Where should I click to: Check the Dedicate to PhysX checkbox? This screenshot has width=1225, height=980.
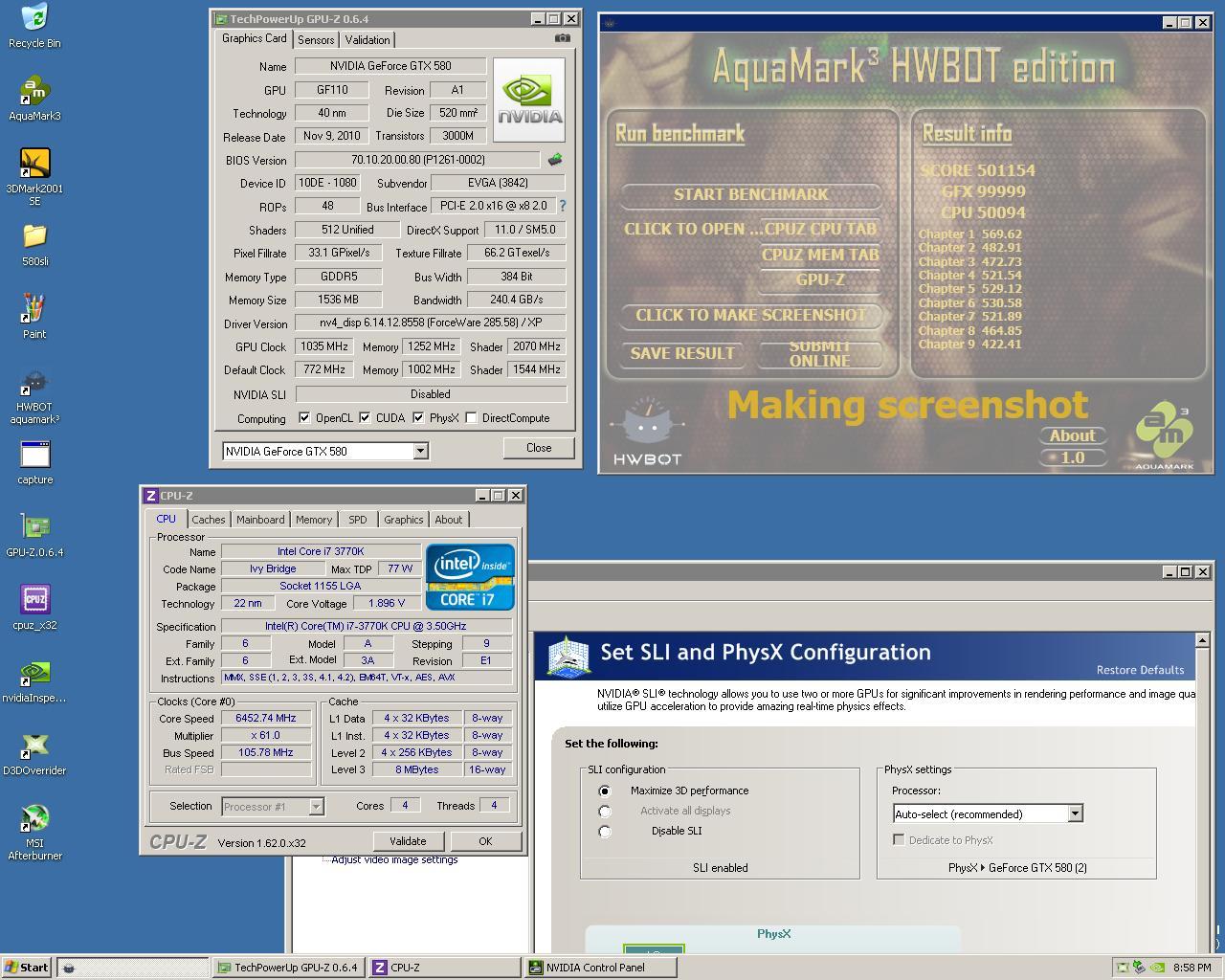[899, 840]
